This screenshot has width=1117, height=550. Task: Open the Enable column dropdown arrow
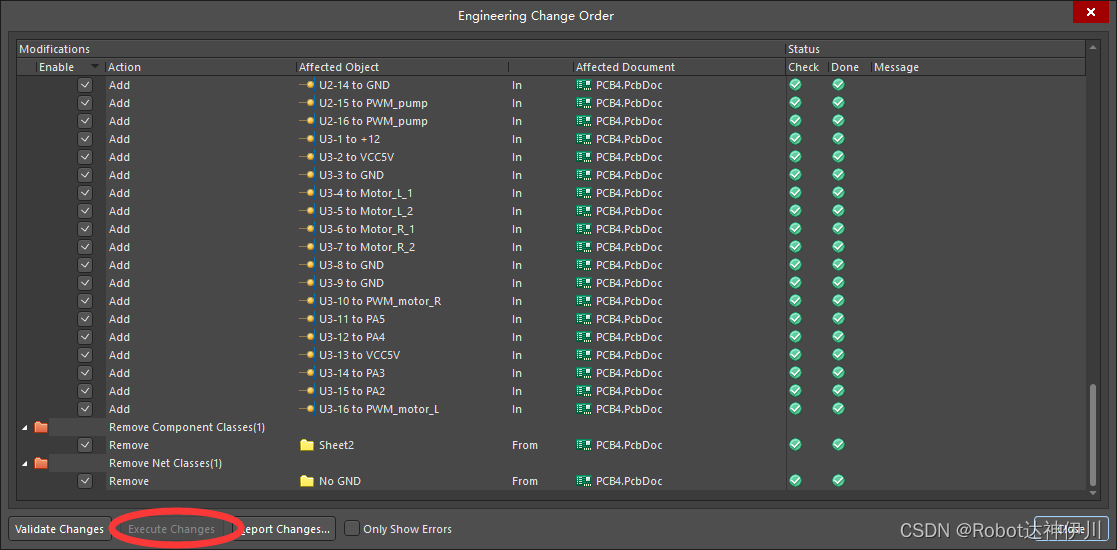tap(95, 67)
